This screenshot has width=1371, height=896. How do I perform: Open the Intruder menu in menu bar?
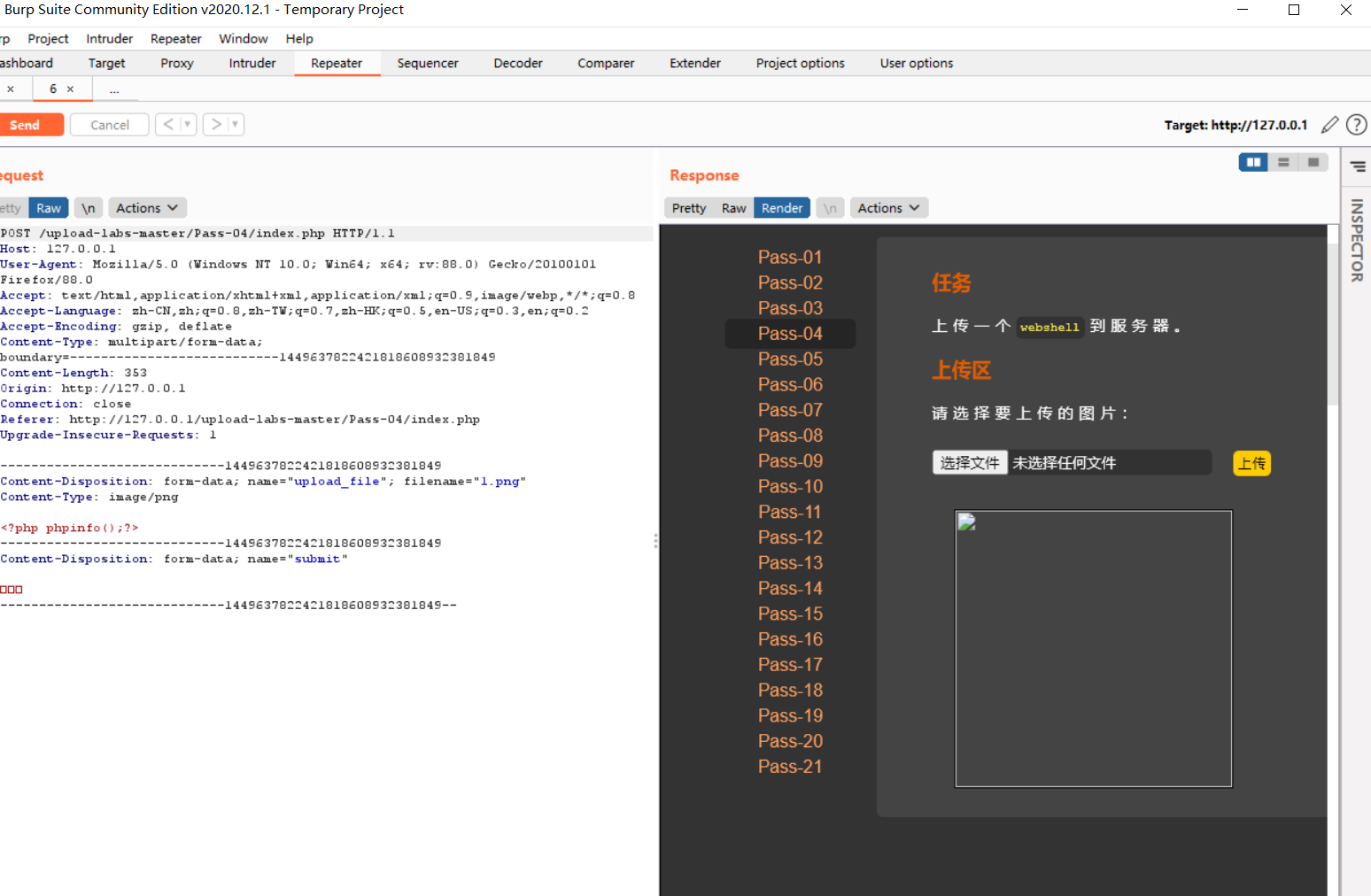coord(110,39)
